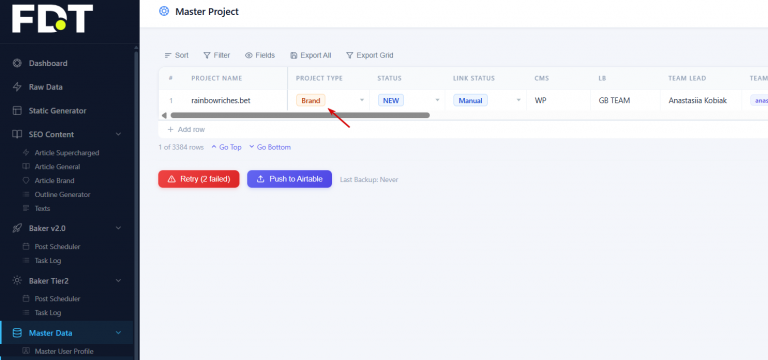Click the Task Log icon under Baker Tier2
This screenshot has height=360, width=768.
pos(26,312)
